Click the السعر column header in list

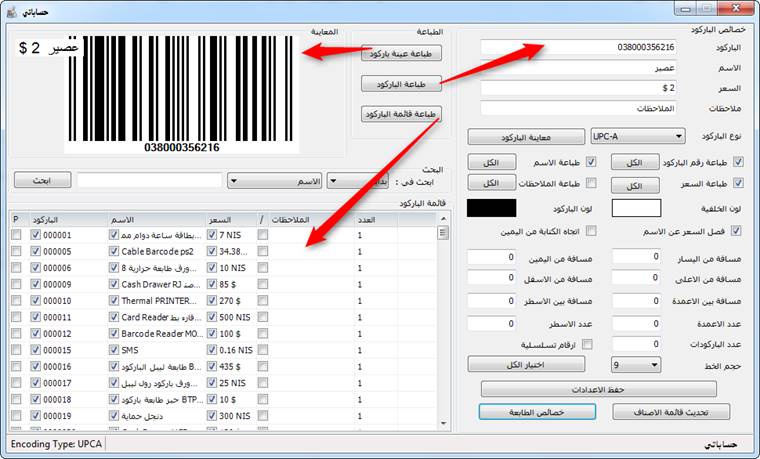[231, 220]
